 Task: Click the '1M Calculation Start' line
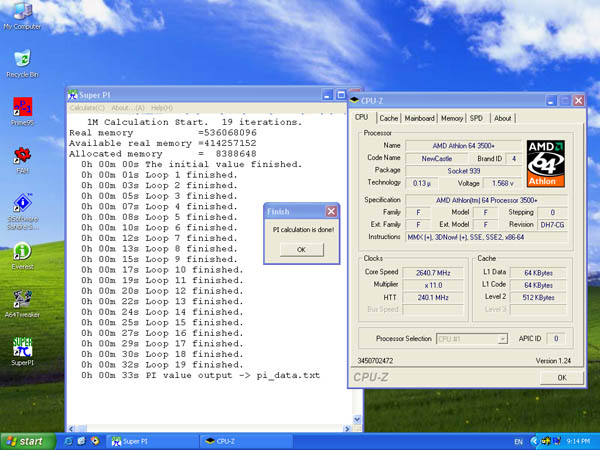pos(194,122)
